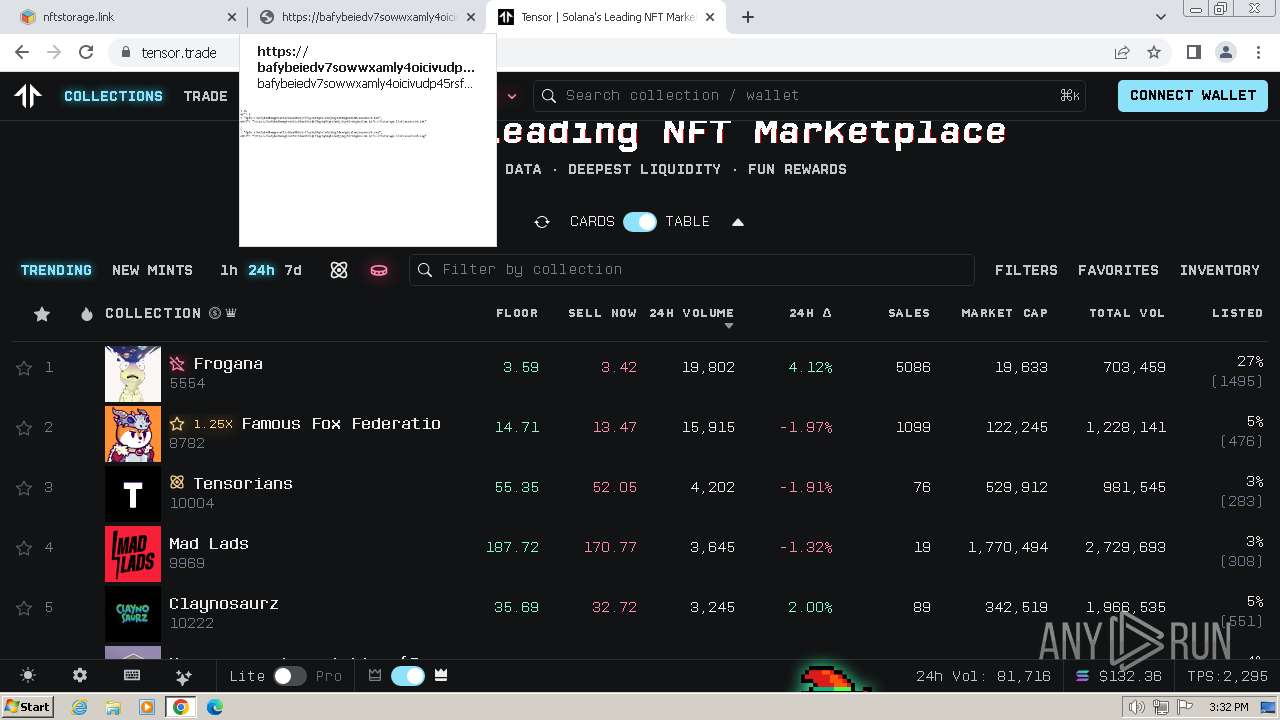Screen dimensions: 1280x720
Task: Select the NEW MINTS tab
Action: (x=152, y=270)
